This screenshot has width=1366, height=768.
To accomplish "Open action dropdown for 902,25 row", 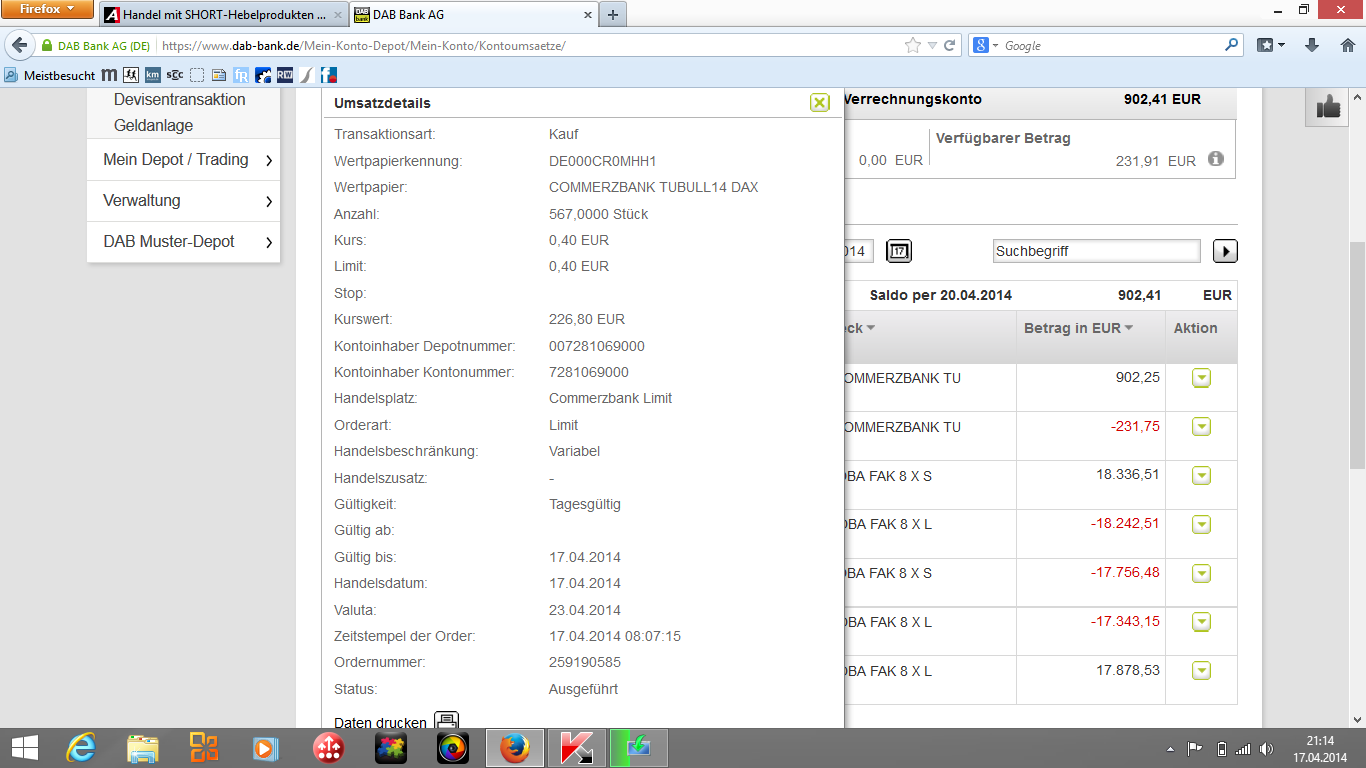I will click(x=1201, y=378).
